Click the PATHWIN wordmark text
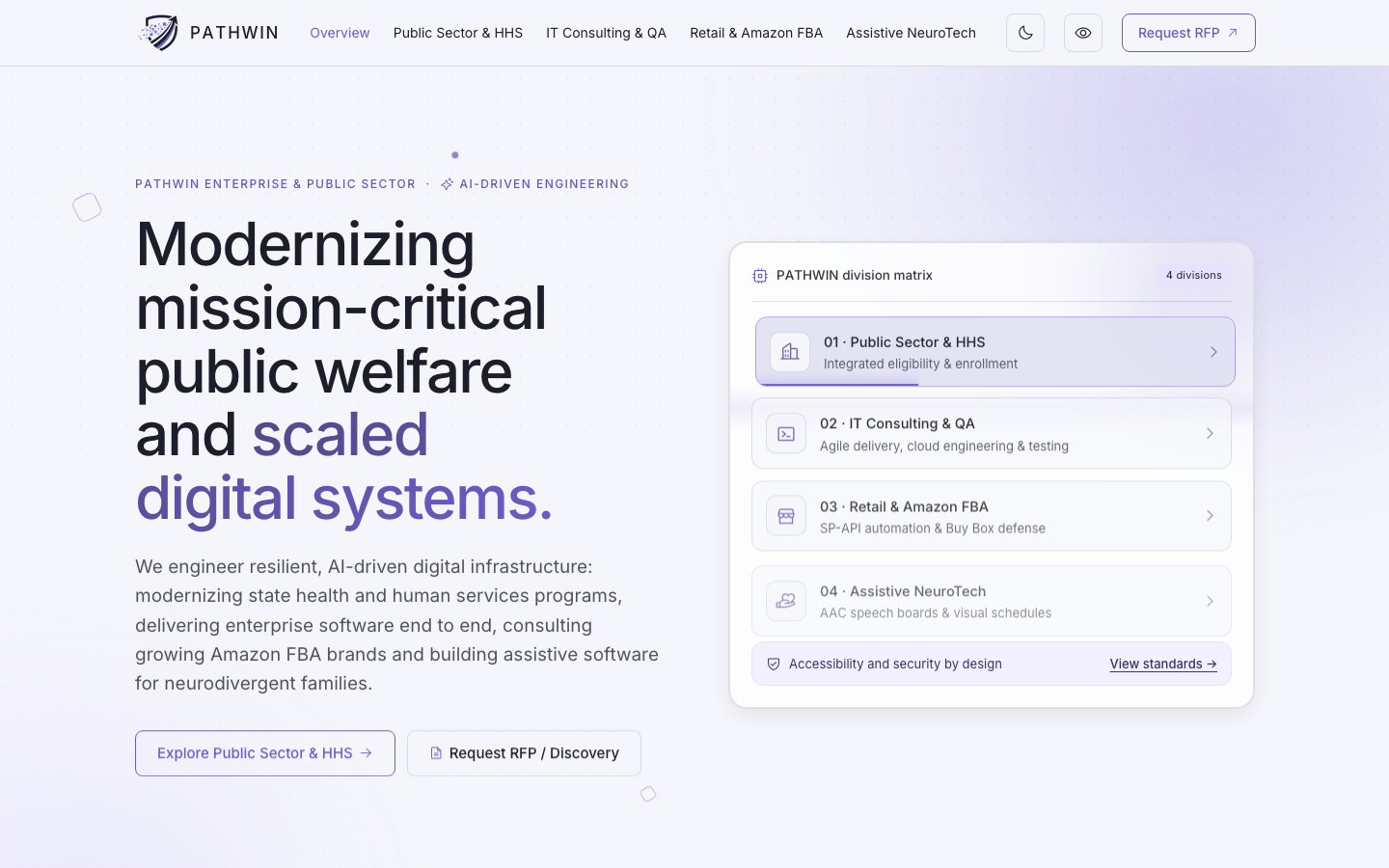Viewport: 1389px width, 868px height. pyautogui.click(x=234, y=33)
